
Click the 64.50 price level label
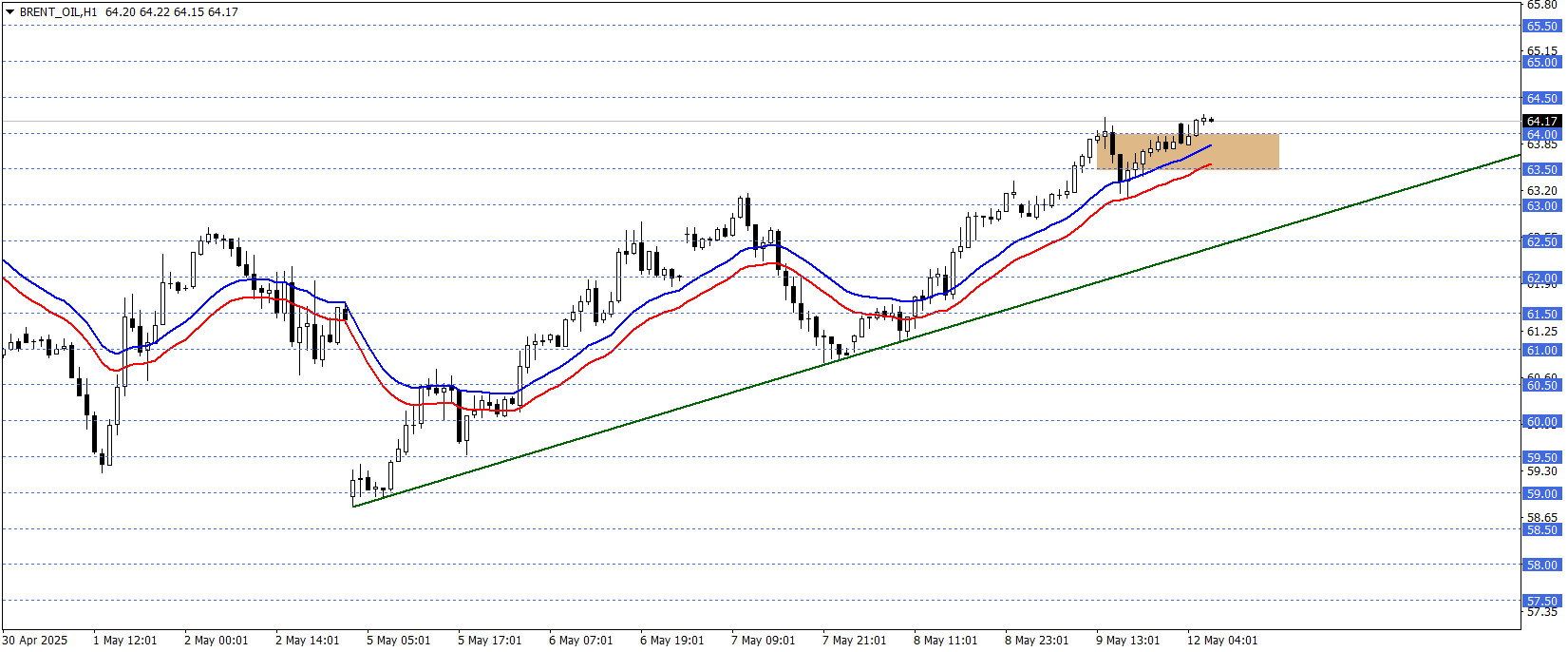[x=1542, y=98]
